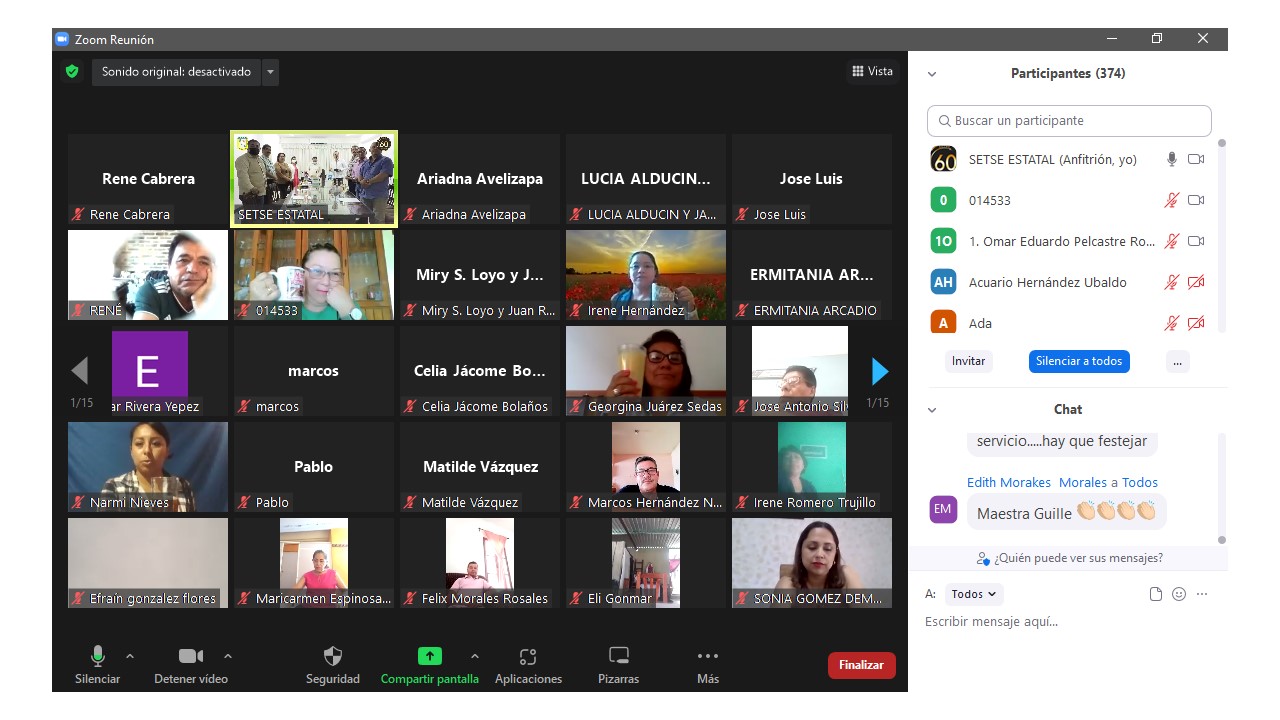Viewport: 1280px width, 720px height.
Task: Open chat more options ellipsis
Action: coord(1202,594)
